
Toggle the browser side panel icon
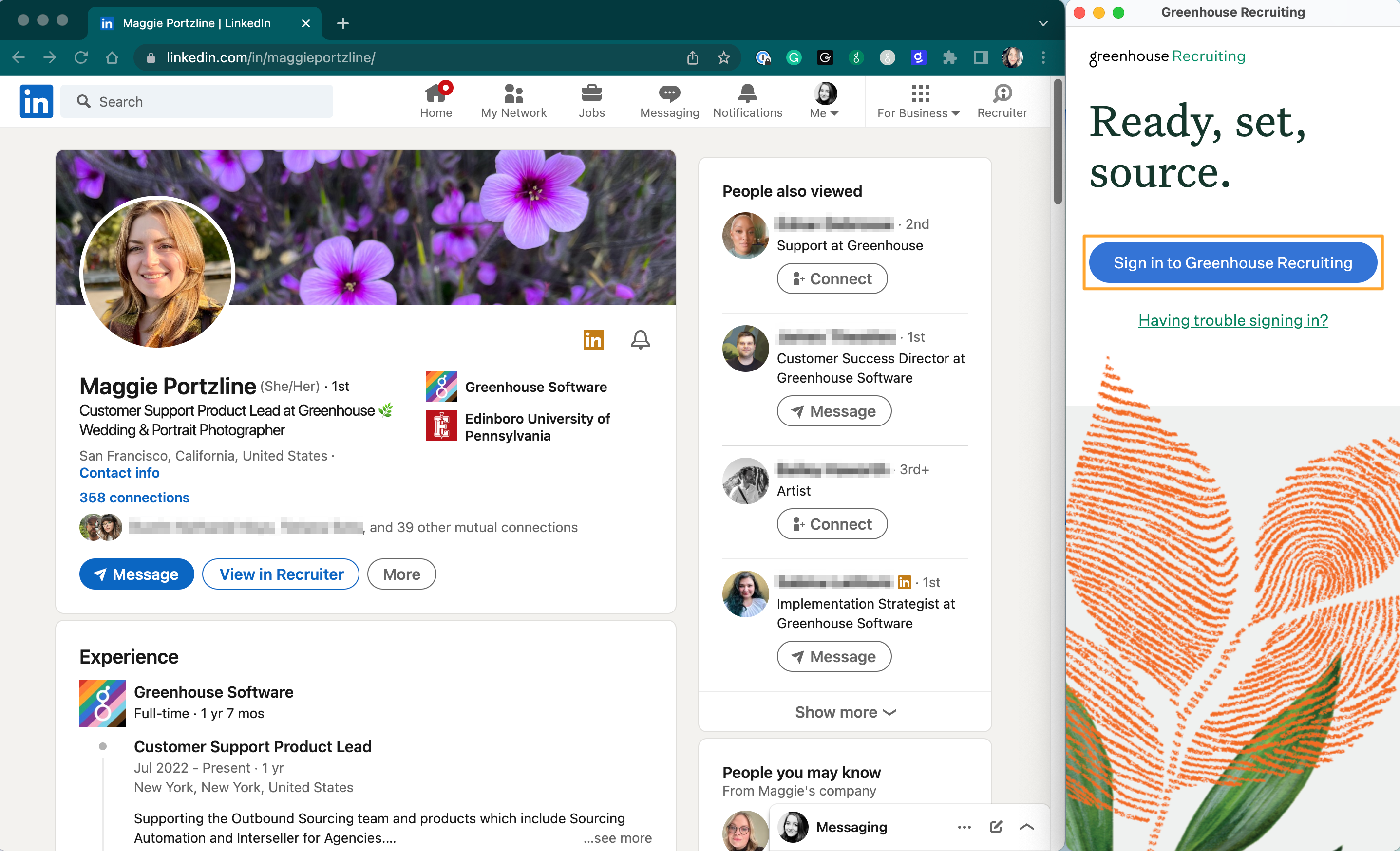tap(981, 57)
